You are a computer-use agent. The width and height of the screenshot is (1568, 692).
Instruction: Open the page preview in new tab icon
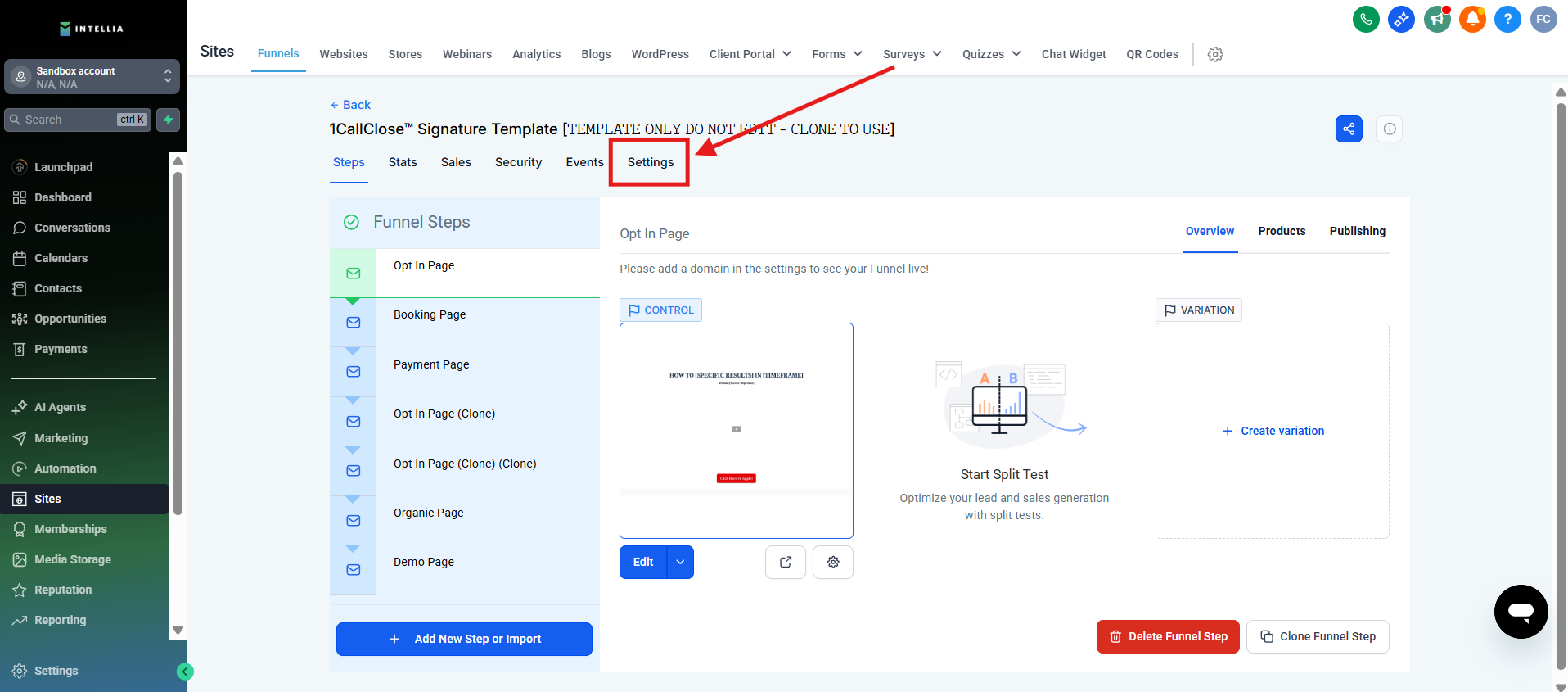[x=786, y=562]
